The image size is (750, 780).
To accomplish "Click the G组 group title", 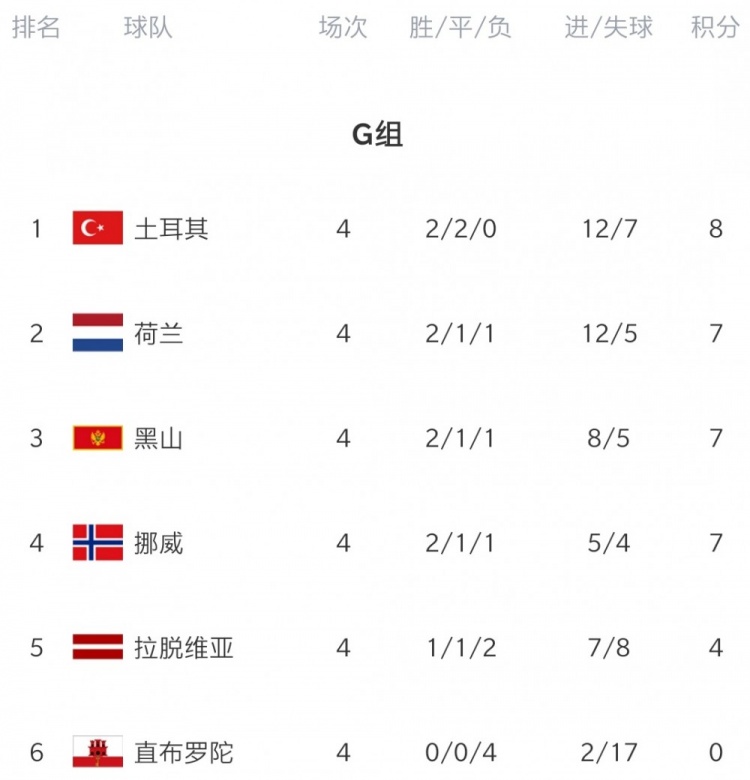I will click(377, 134).
